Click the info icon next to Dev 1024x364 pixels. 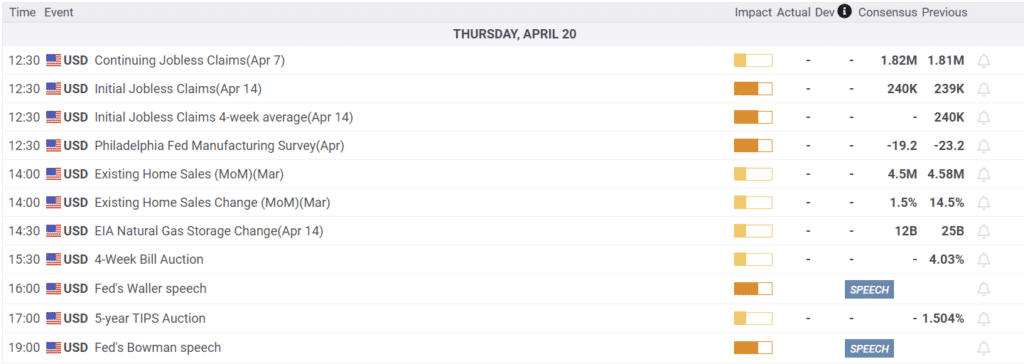pos(844,12)
